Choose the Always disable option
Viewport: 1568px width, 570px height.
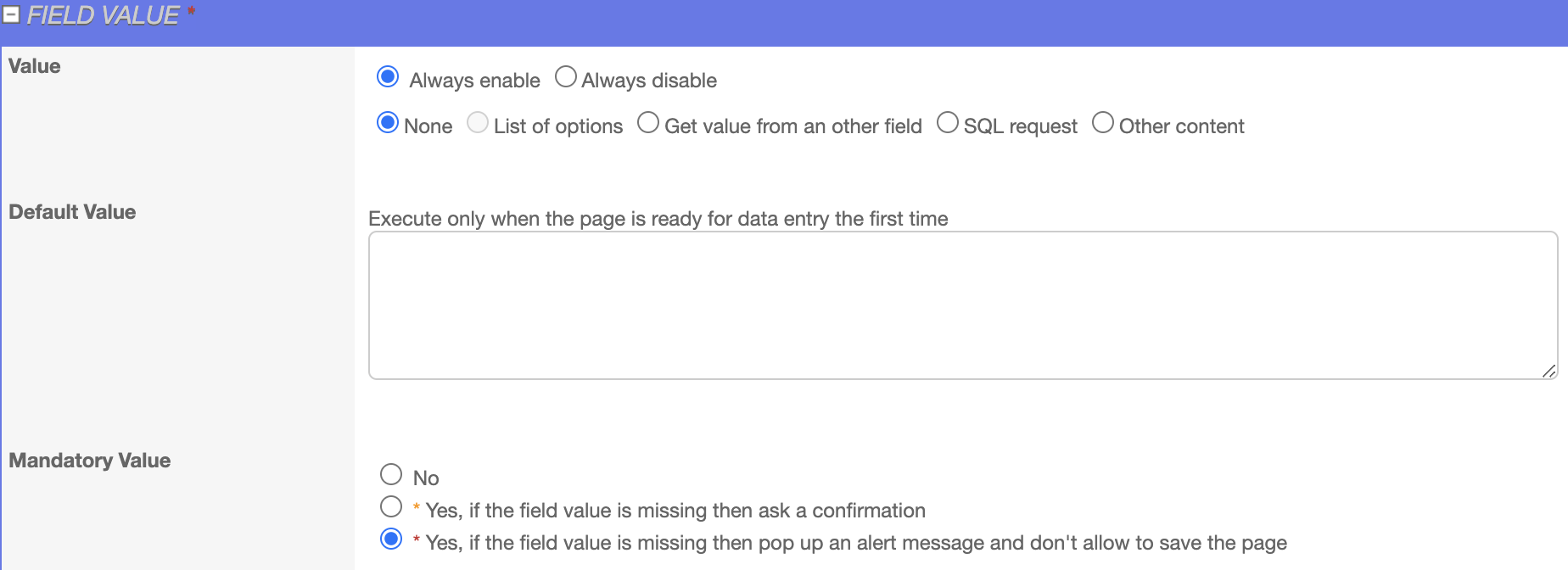click(x=566, y=77)
